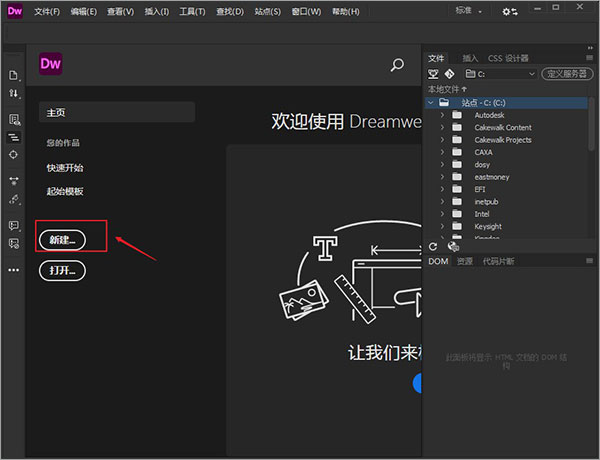Click the globe sync icon below file list
The image size is (600, 460).
pyautogui.click(x=453, y=247)
